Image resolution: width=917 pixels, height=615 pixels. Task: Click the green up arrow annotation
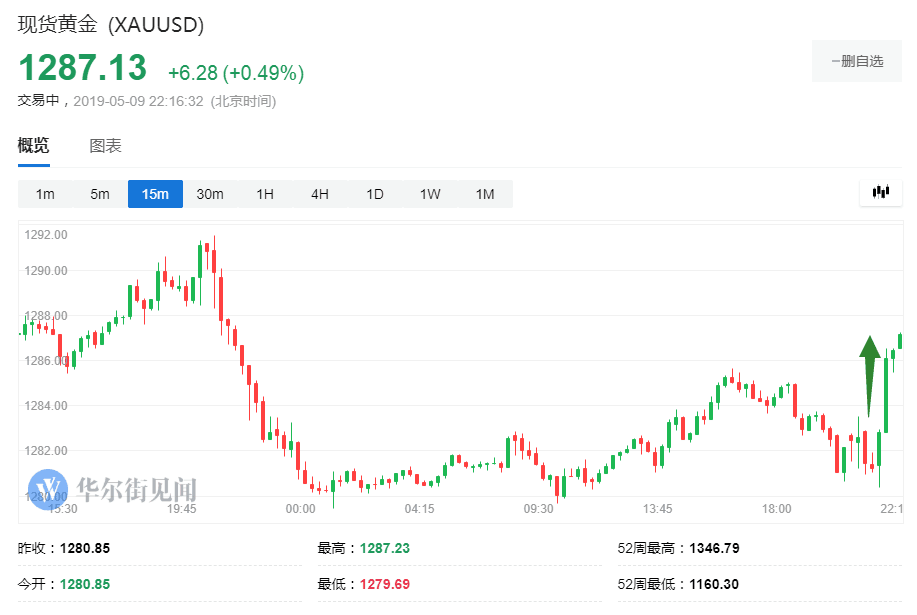coord(870,376)
